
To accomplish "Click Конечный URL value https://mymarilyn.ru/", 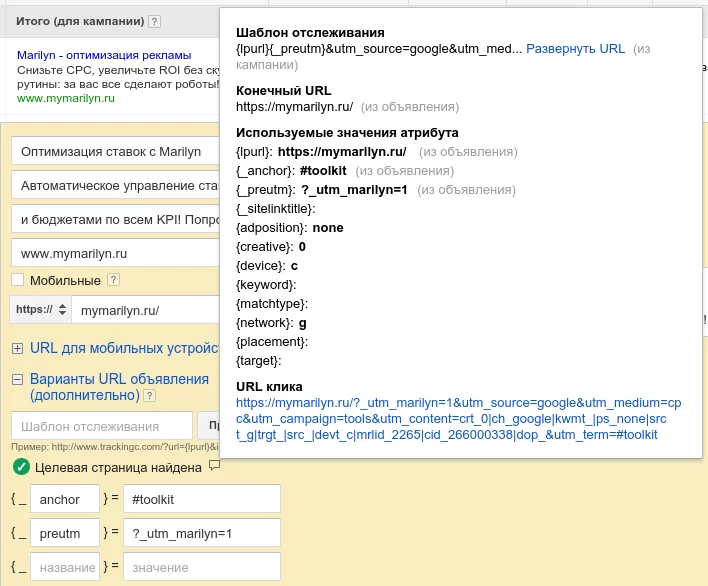I will [x=294, y=107].
